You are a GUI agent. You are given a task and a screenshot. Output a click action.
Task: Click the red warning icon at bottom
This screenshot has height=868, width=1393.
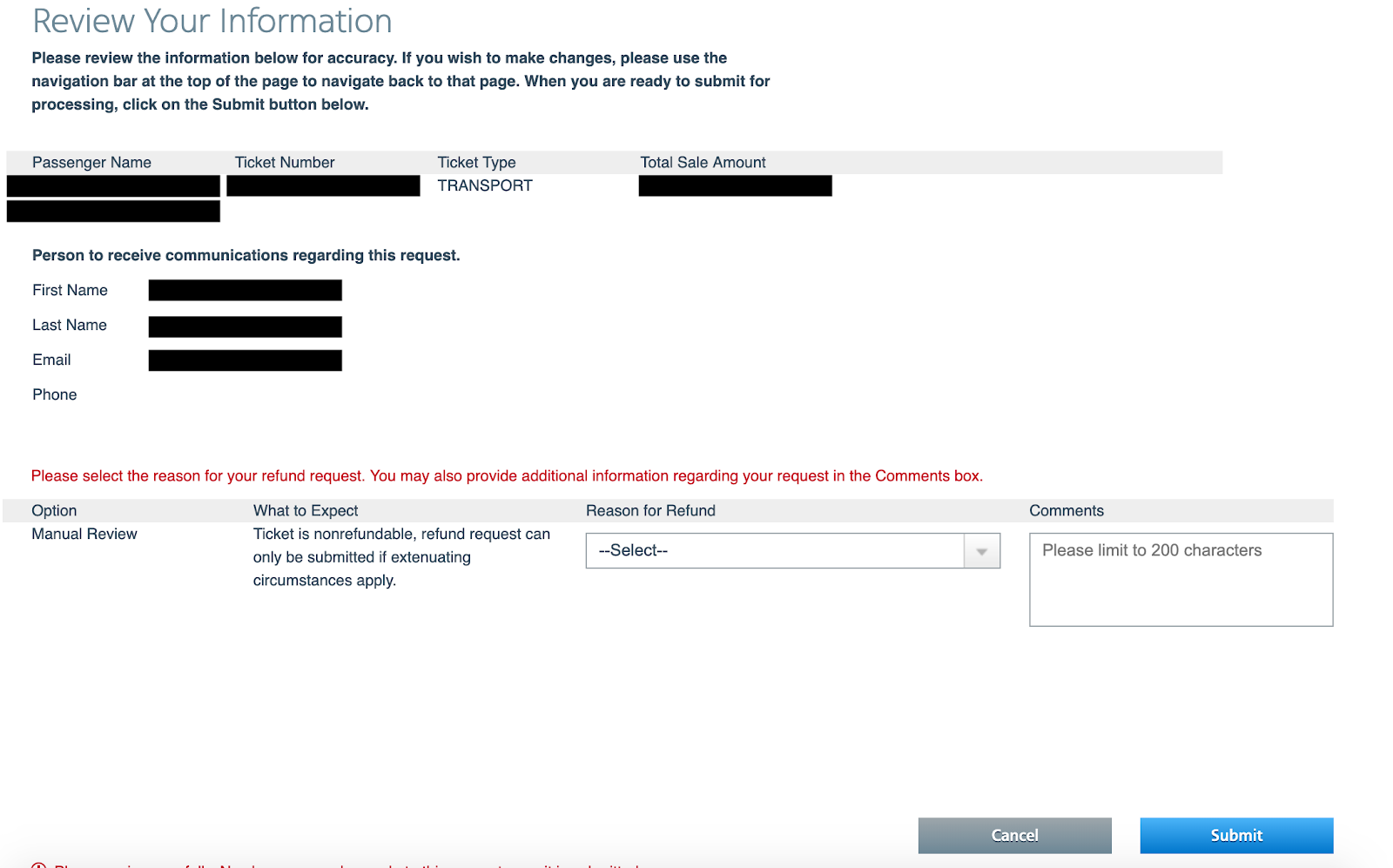[38, 865]
